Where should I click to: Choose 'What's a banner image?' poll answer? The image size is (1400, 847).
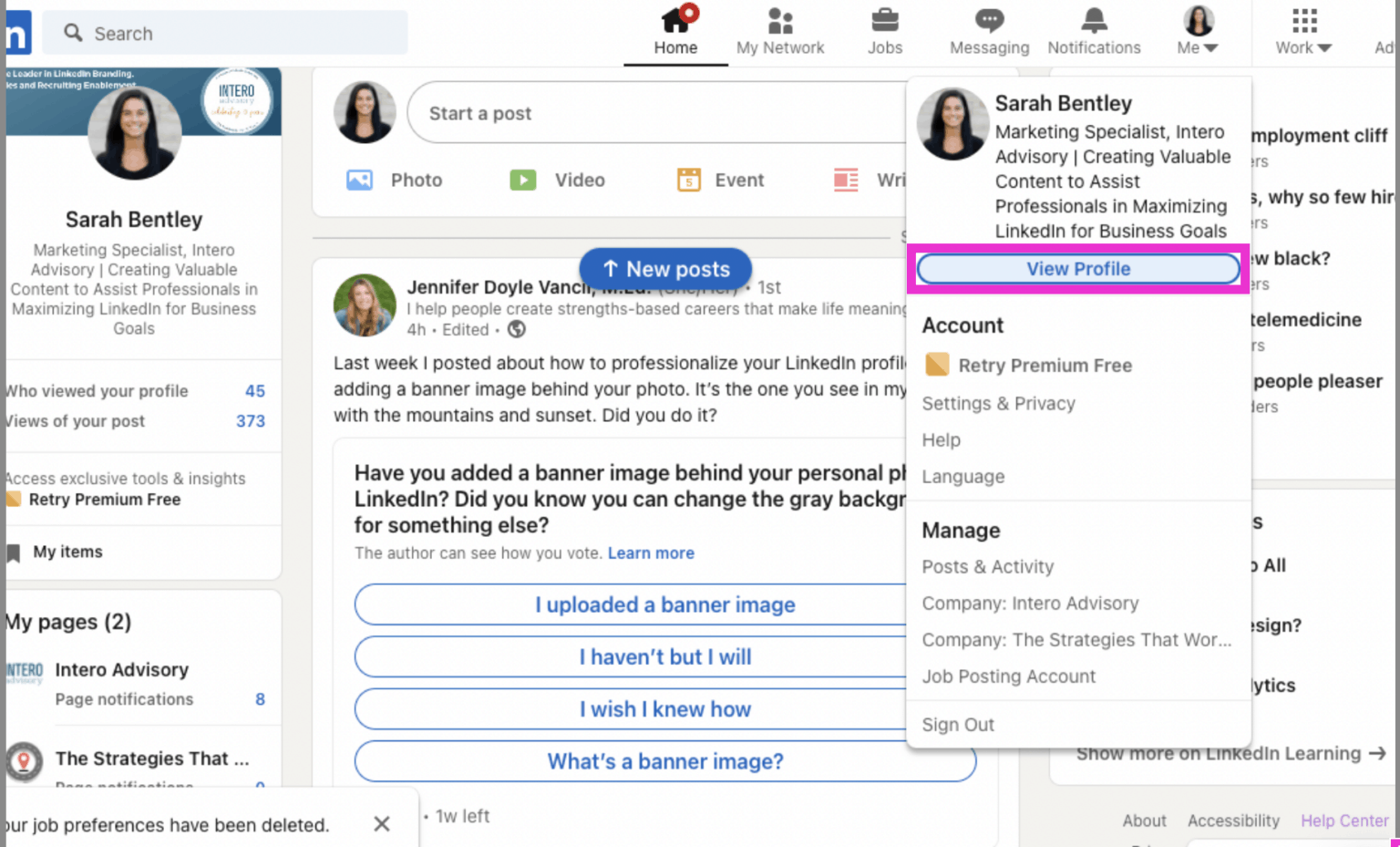click(x=664, y=761)
